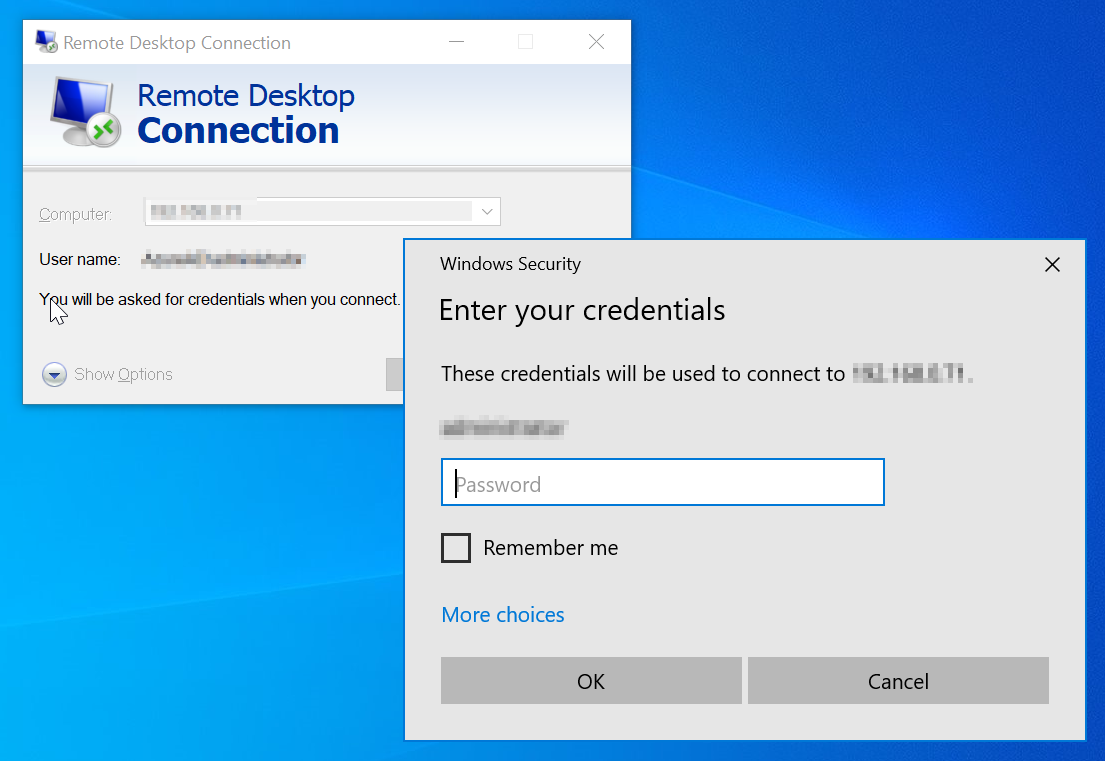The width and height of the screenshot is (1105, 761).
Task: Enable the Remember me checkbox
Action: coord(456,547)
